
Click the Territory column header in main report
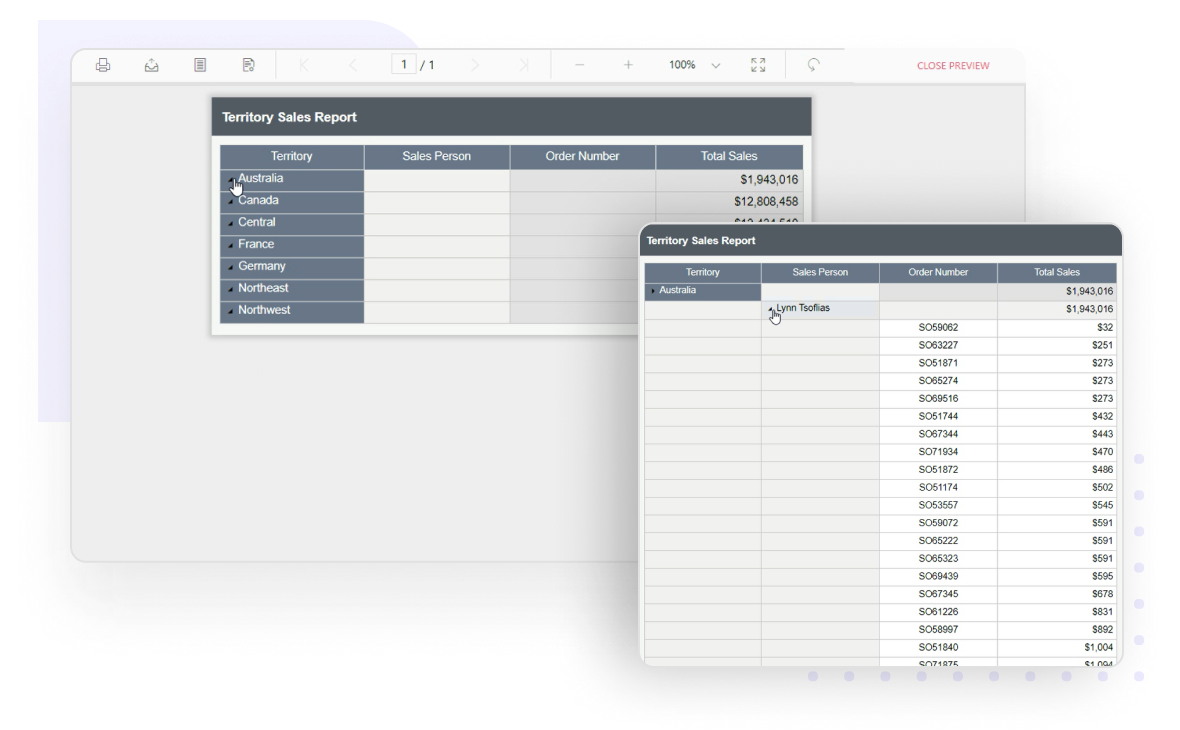[x=292, y=157]
